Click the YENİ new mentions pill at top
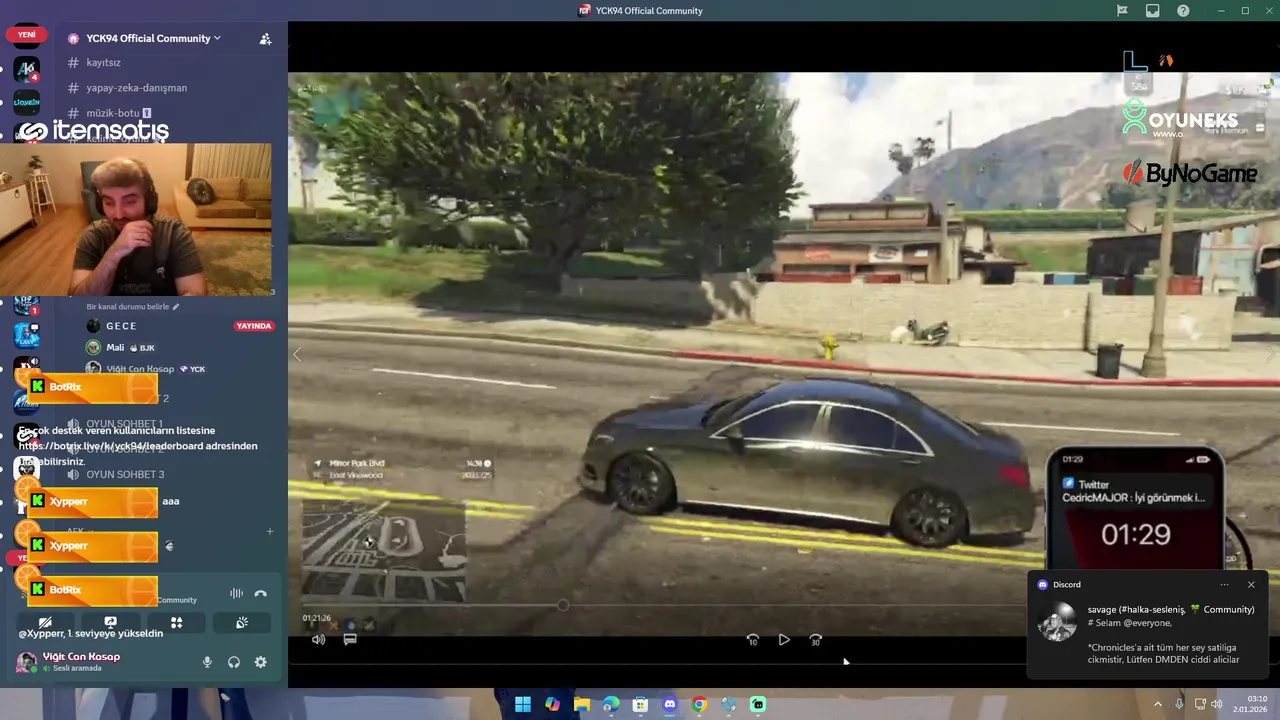This screenshot has width=1280, height=720. click(x=26, y=34)
